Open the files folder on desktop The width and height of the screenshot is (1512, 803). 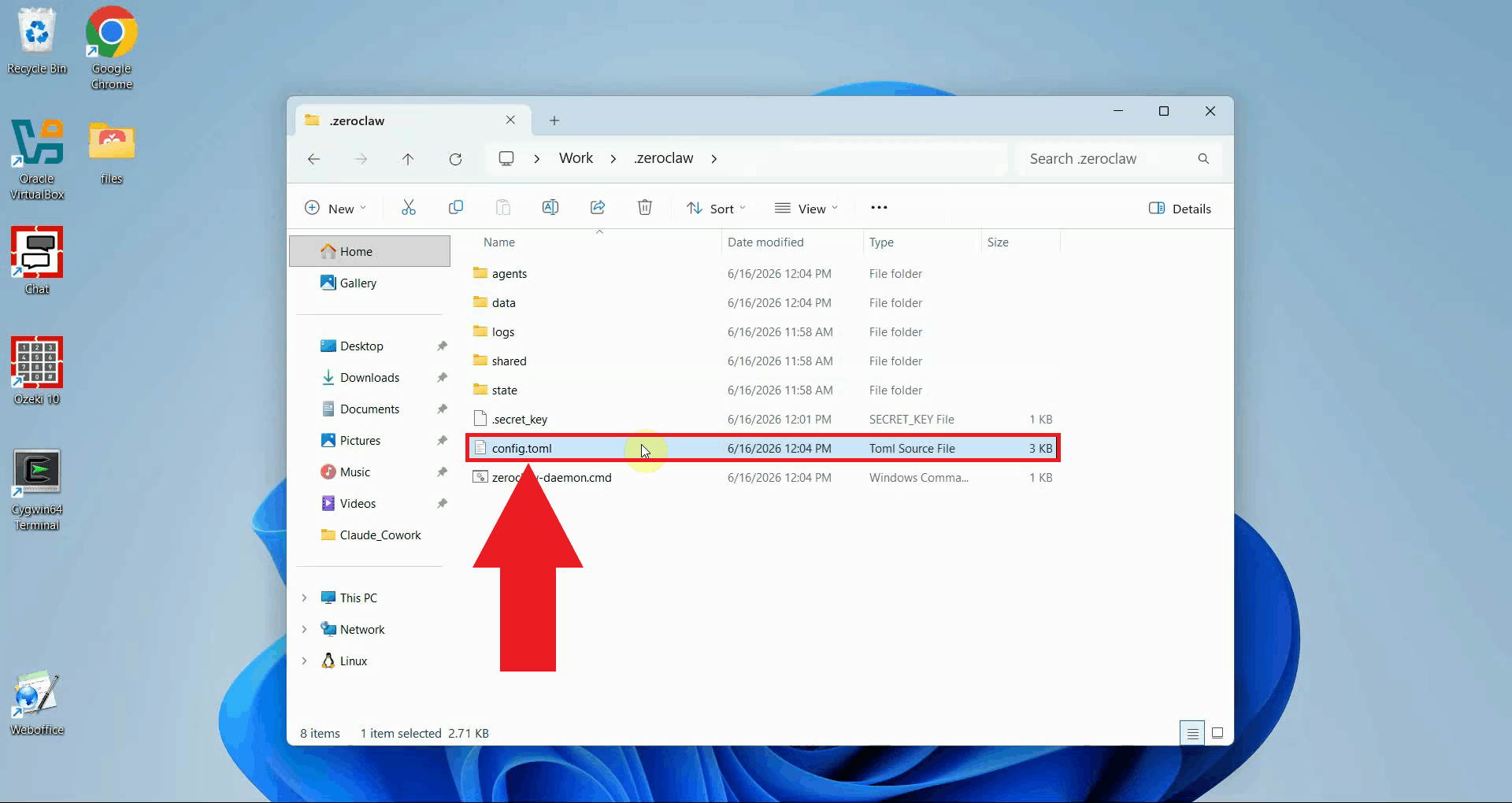pos(112,152)
